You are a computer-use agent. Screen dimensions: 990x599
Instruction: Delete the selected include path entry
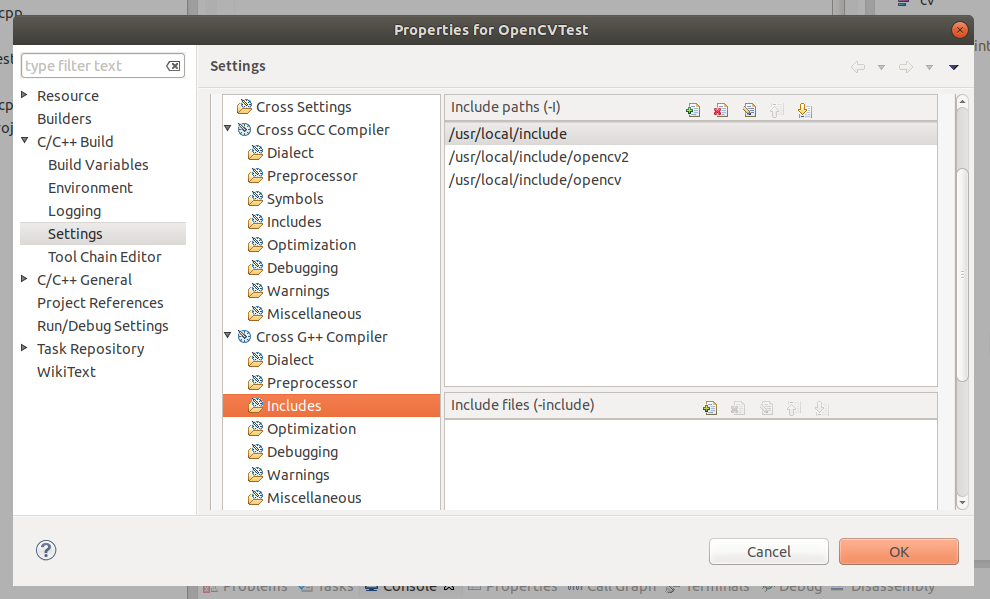click(720, 110)
